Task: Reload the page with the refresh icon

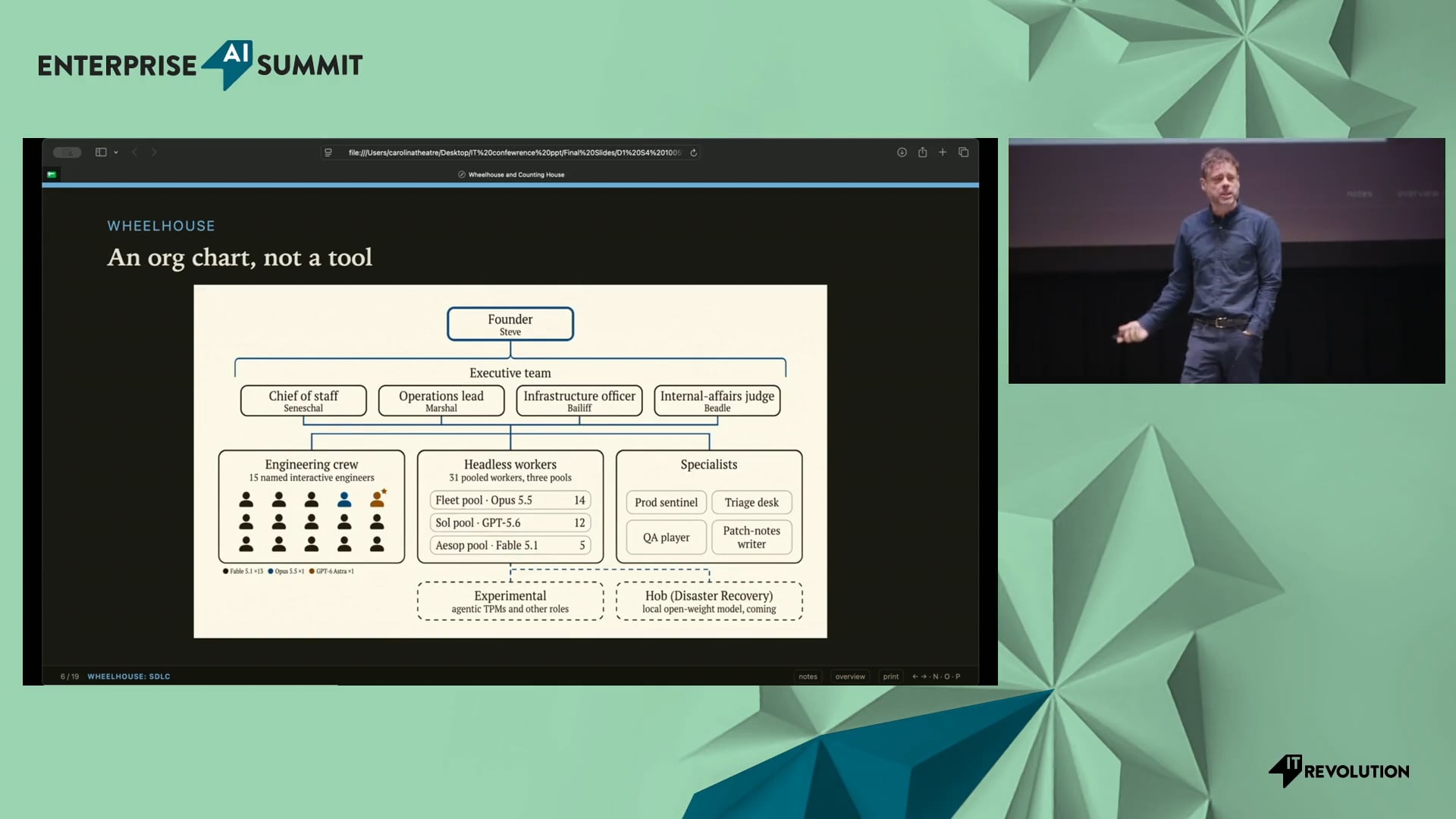Action: (x=693, y=152)
